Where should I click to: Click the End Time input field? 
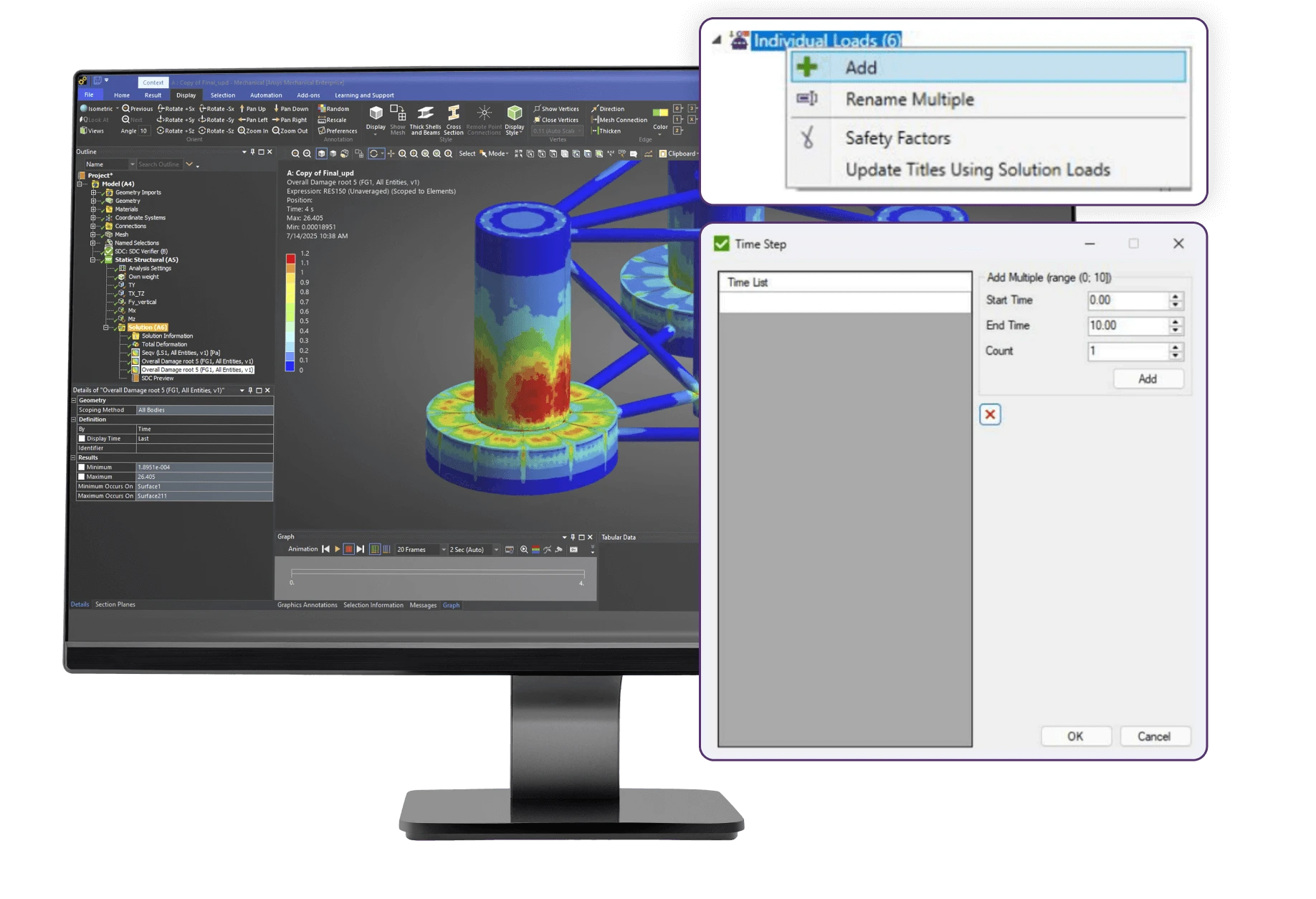(x=1127, y=325)
